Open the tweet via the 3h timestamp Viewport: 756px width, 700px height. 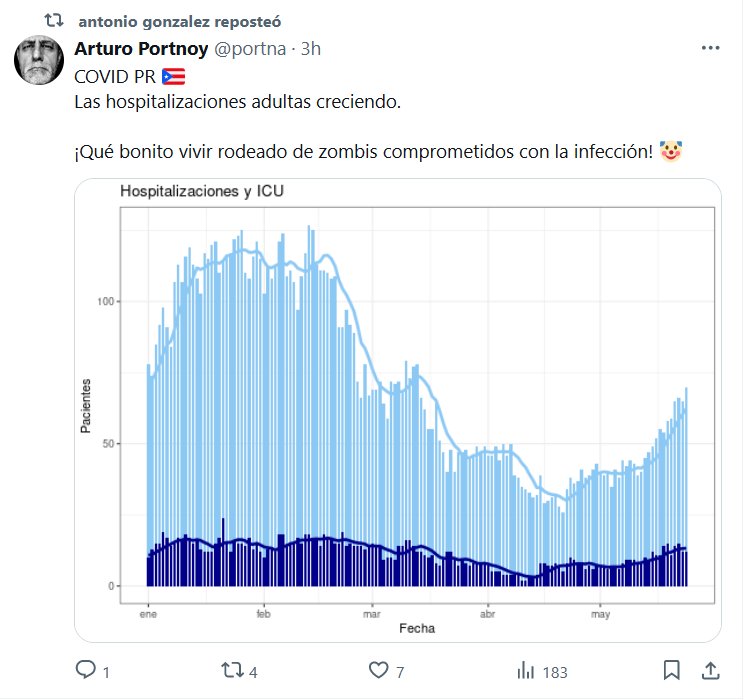click(310, 49)
